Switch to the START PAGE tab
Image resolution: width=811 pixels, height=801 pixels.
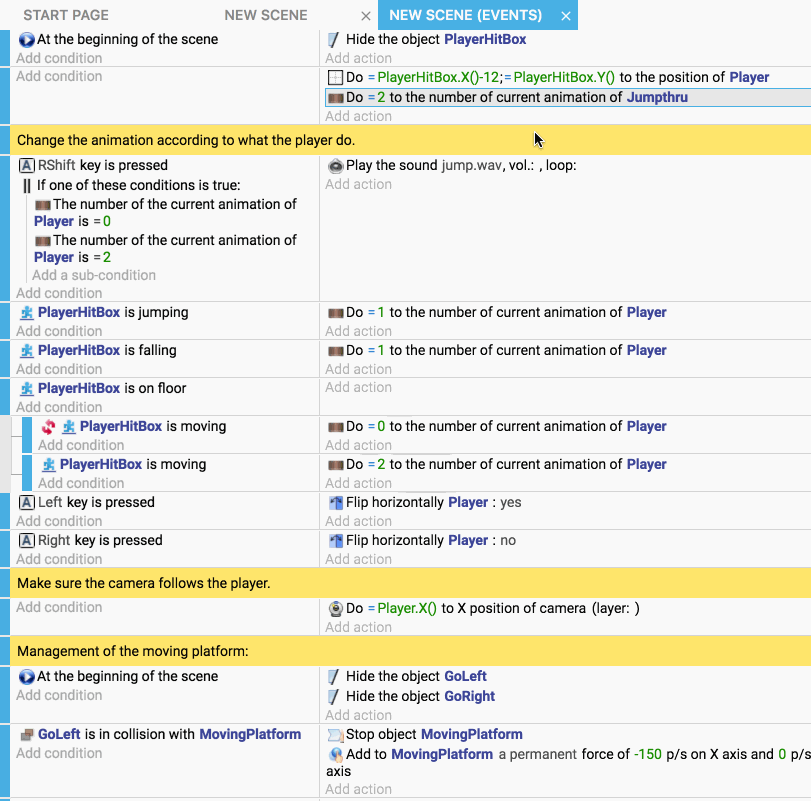[66, 15]
